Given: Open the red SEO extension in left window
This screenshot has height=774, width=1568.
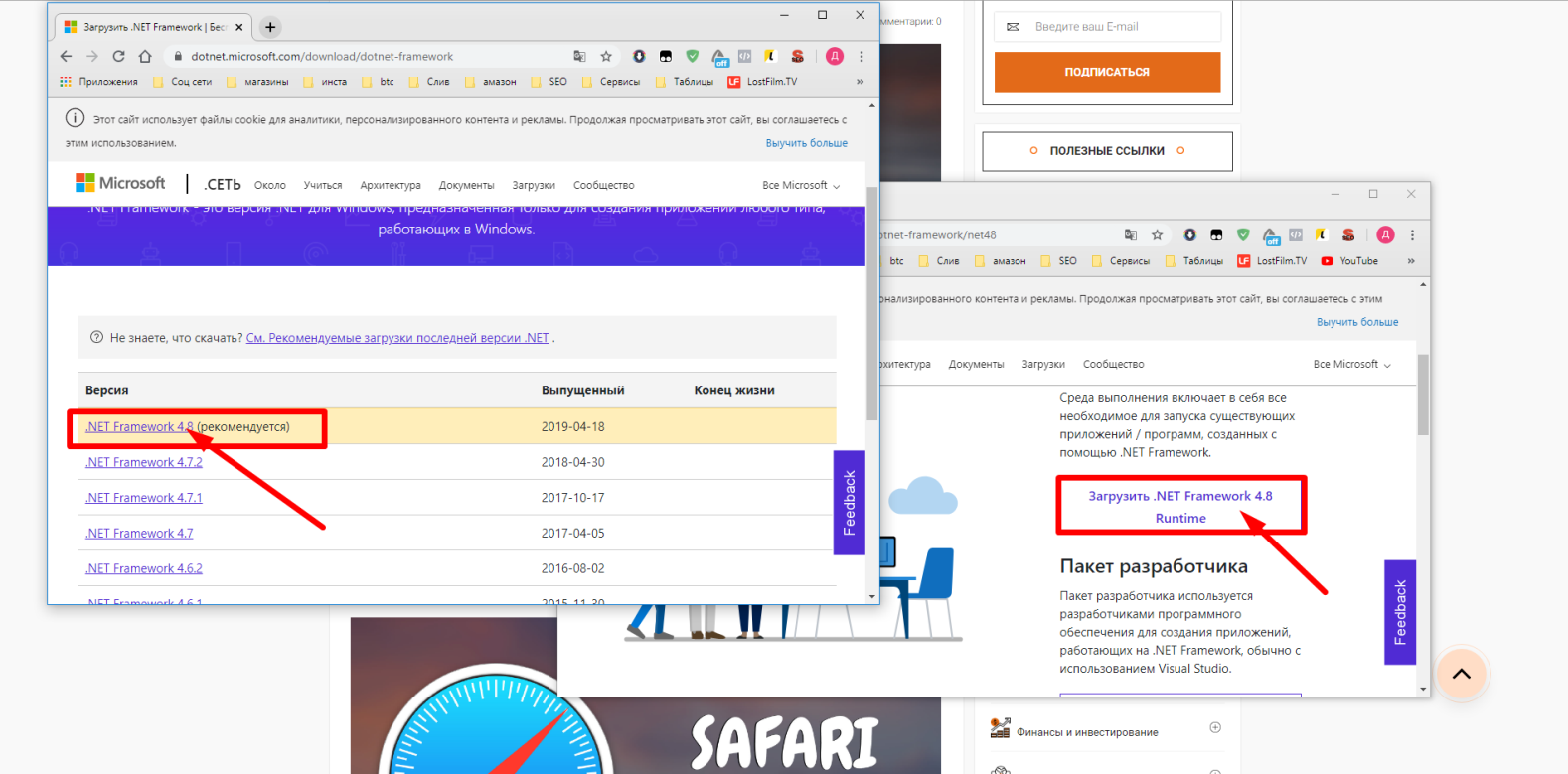Looking at the screenshot, I should (x=797, y=56).
